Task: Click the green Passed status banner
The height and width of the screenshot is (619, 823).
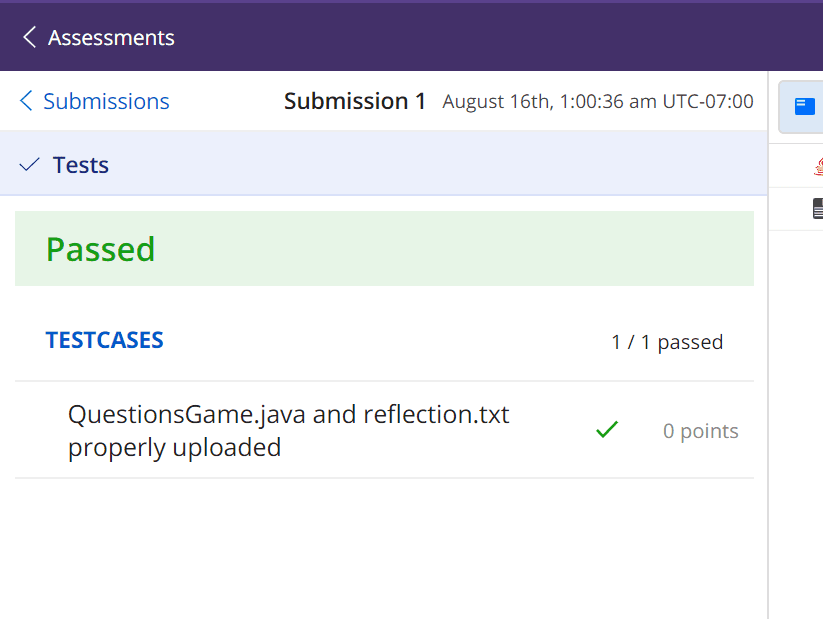Action: (x=384, y=248)
